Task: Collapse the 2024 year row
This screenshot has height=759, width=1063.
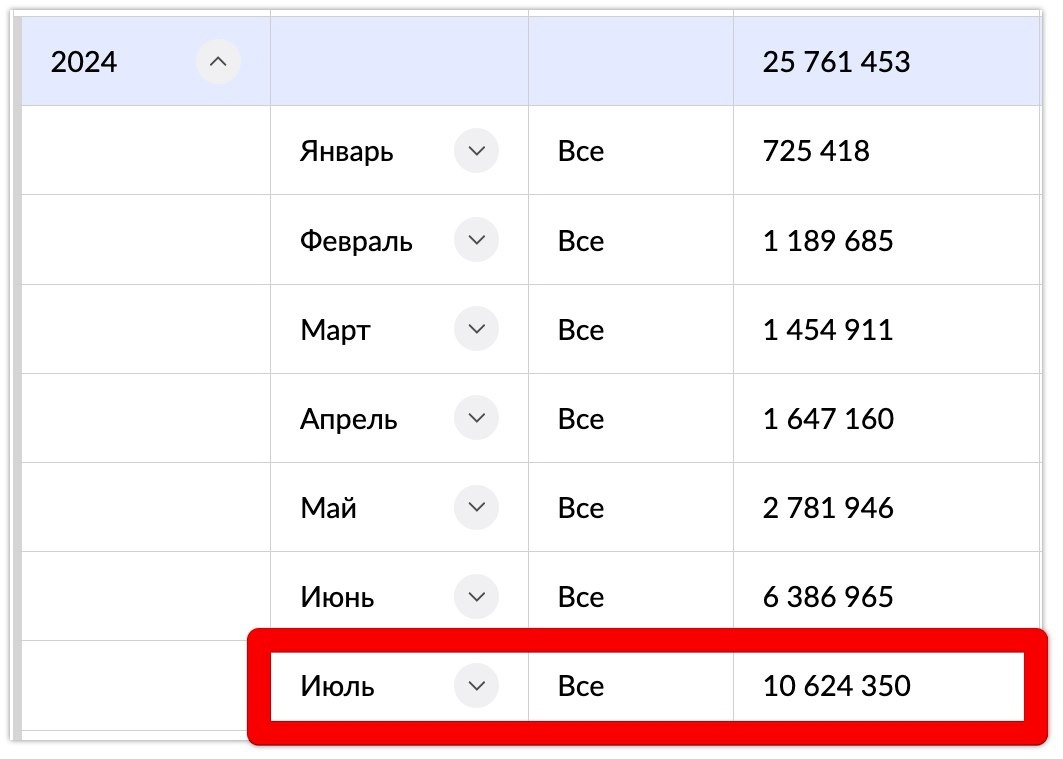Action: 218,63
